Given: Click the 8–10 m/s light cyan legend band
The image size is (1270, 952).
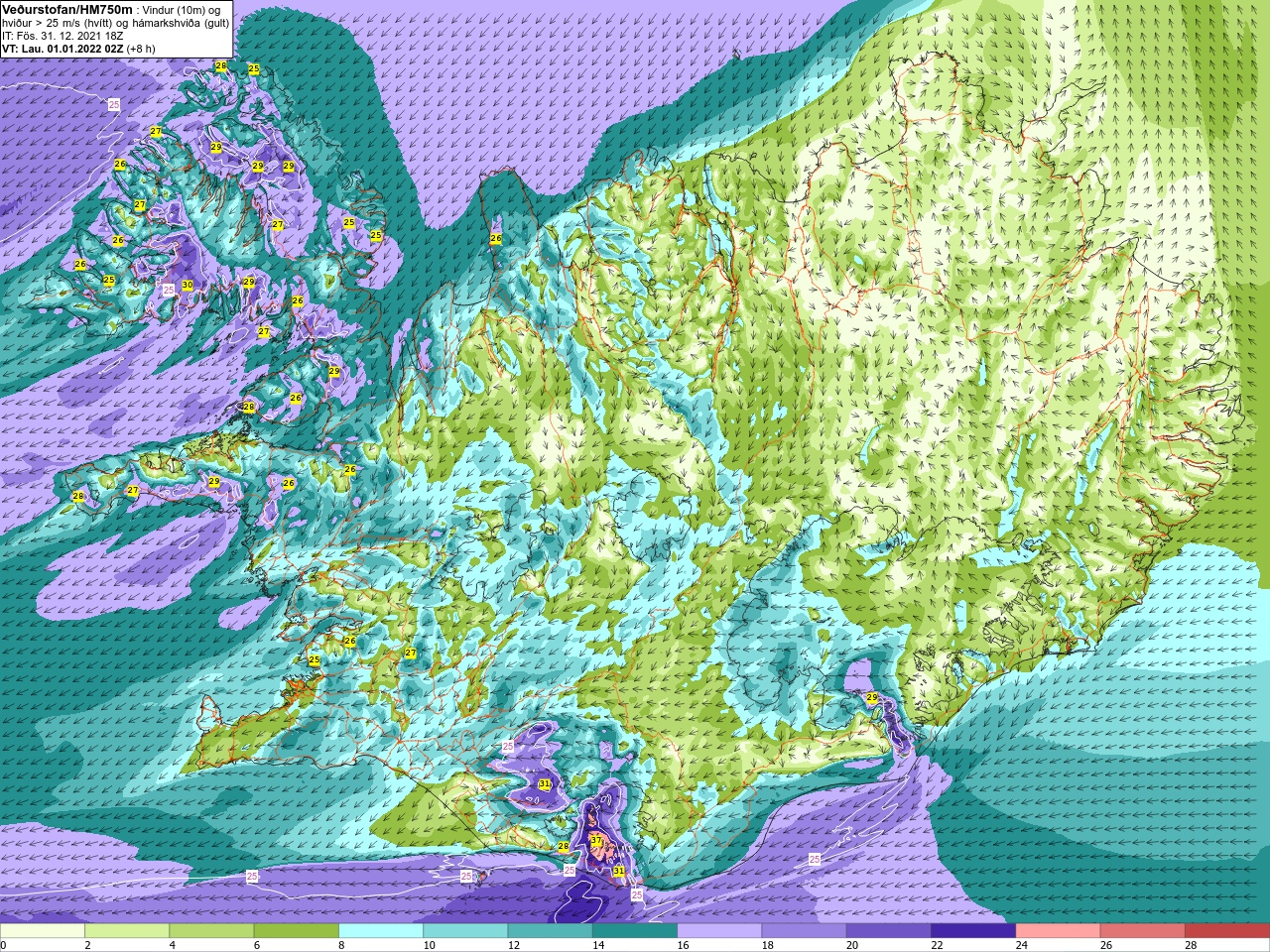Looking at the screenshot, I should pos(381,931).
